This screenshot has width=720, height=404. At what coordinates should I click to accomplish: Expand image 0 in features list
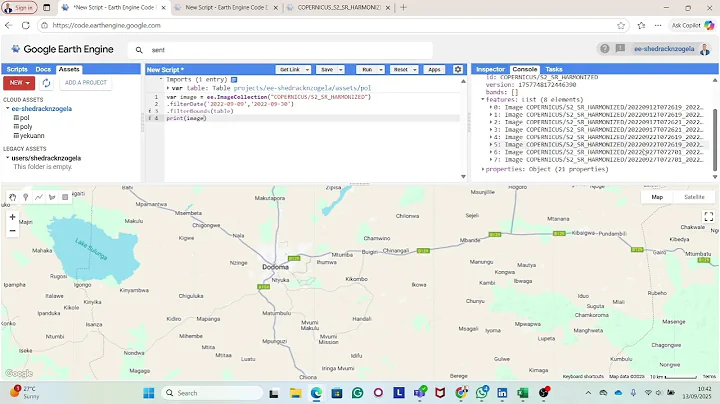pos(490,107)
